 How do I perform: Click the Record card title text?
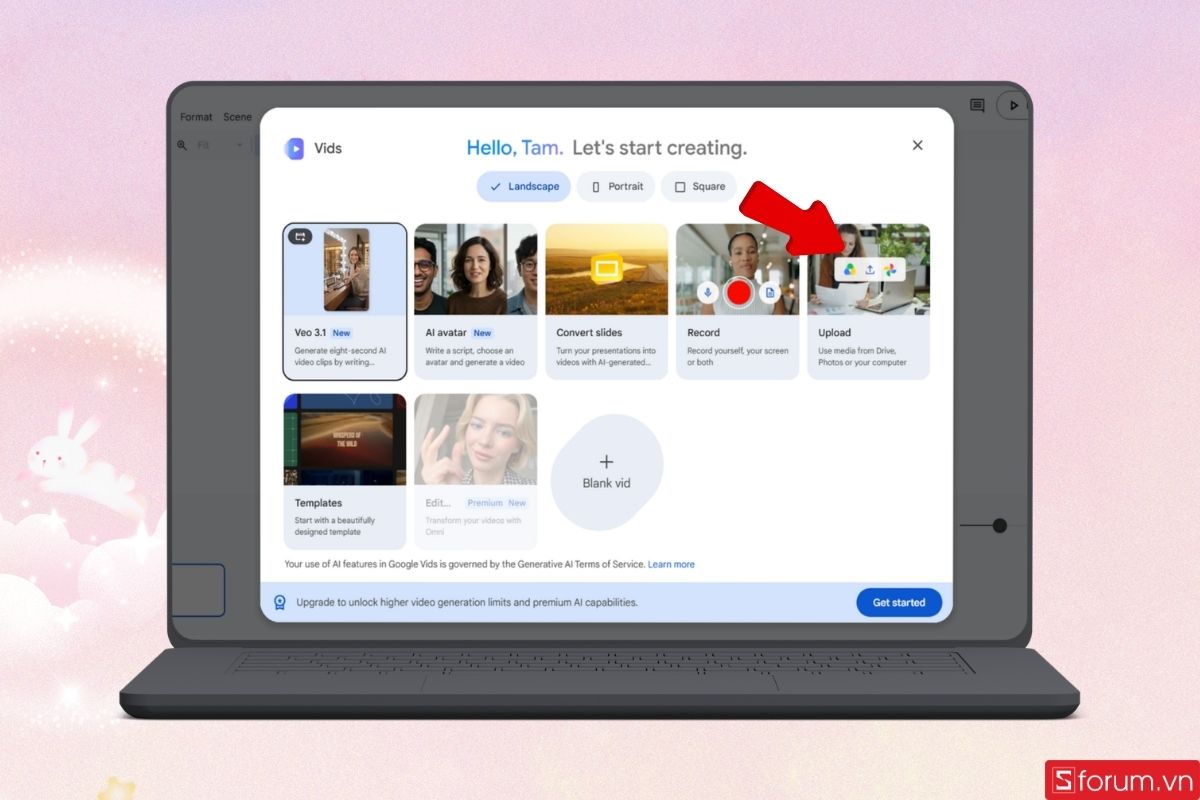click(704, 333)
